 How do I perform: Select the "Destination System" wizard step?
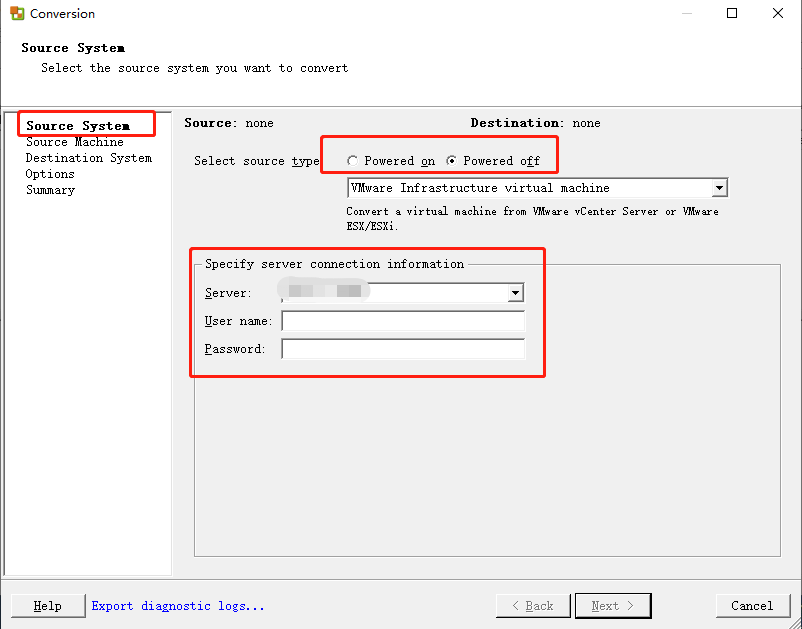(88, 157)
